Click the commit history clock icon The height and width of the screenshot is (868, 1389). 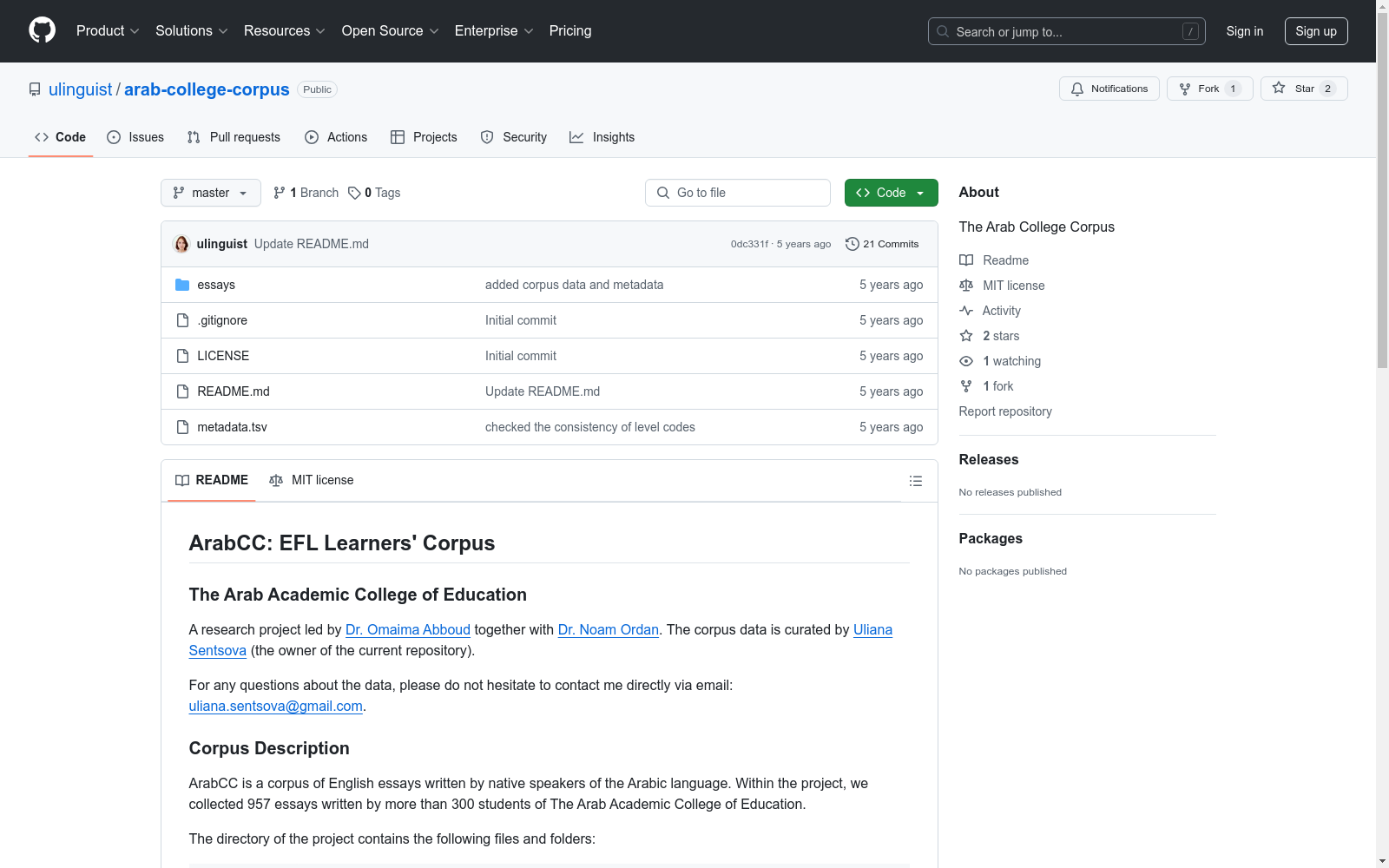coord(852,244)
